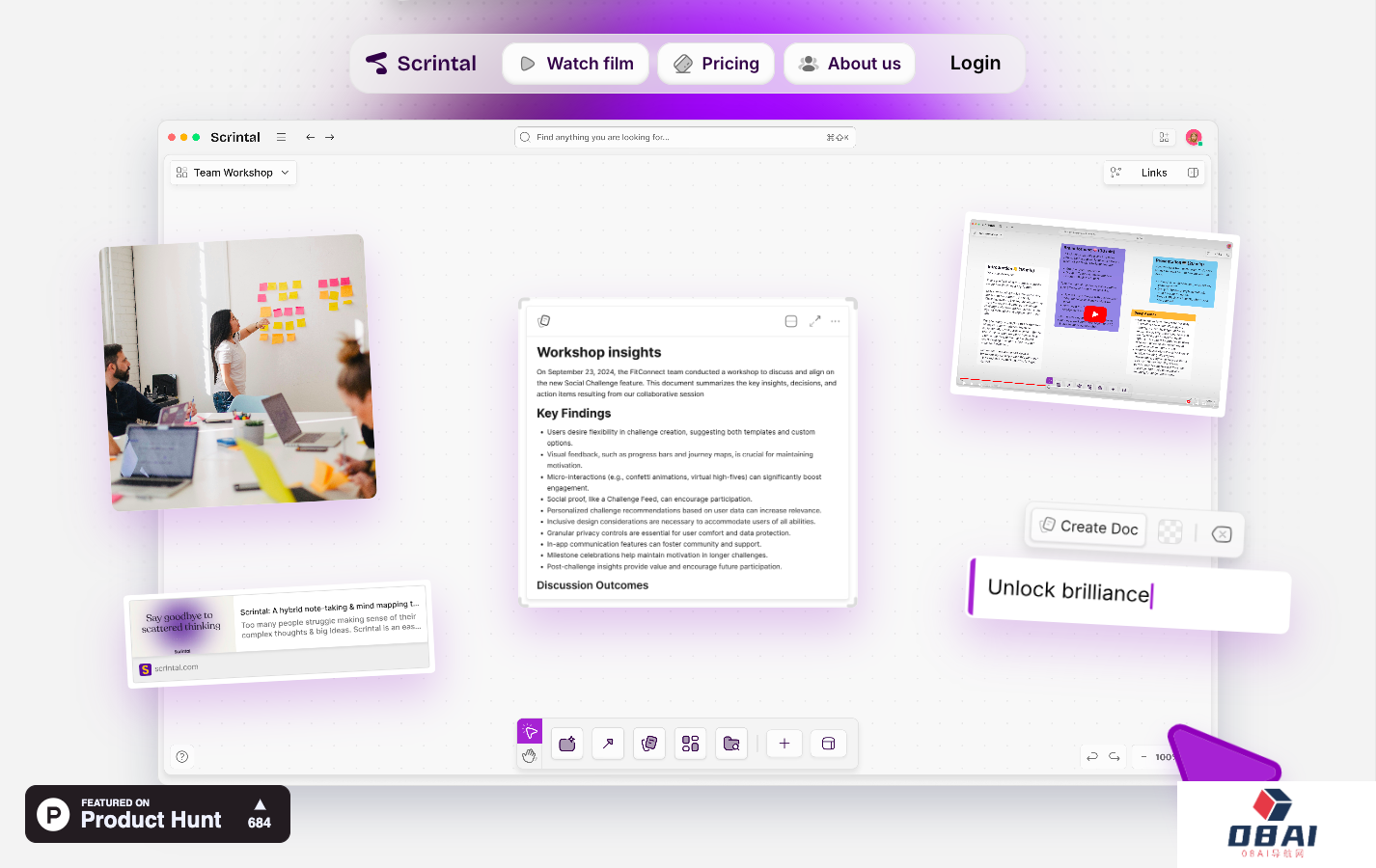Screen dimensions: 1376x868
Task: Open the folder search tool
Action: coord(731,744)
